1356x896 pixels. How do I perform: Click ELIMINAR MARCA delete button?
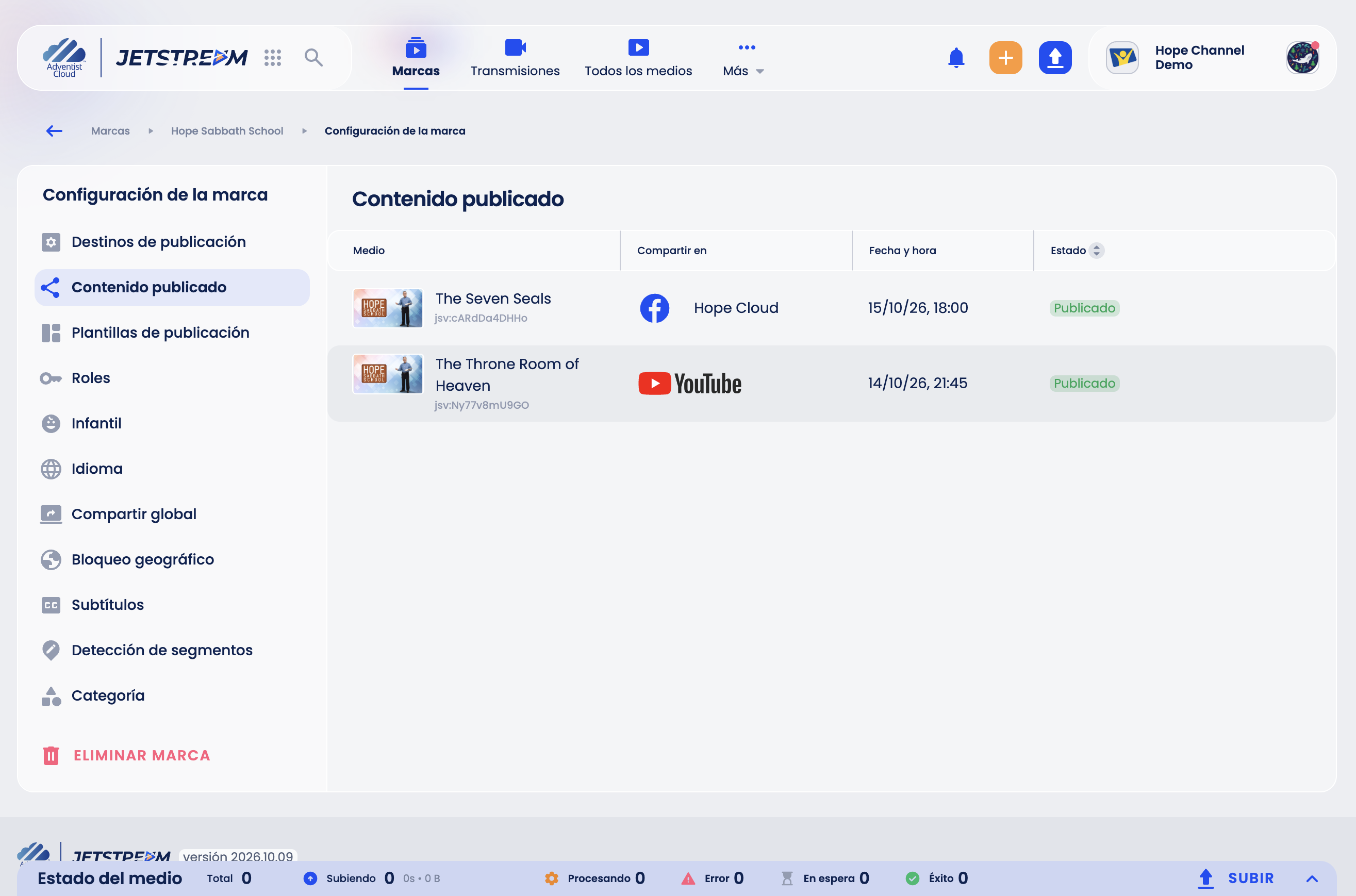tap(126, 755)
